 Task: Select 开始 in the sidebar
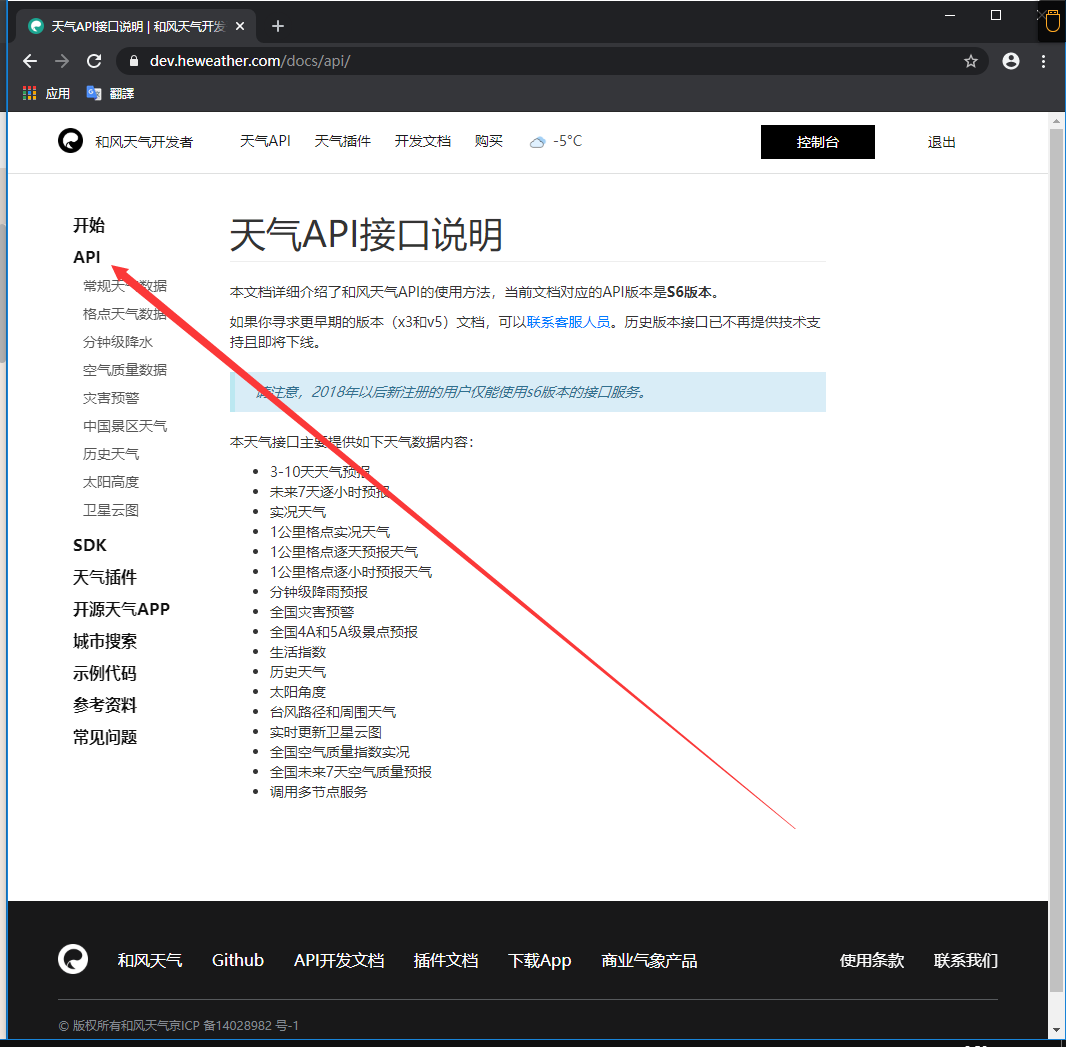click(x=89, y=225)
